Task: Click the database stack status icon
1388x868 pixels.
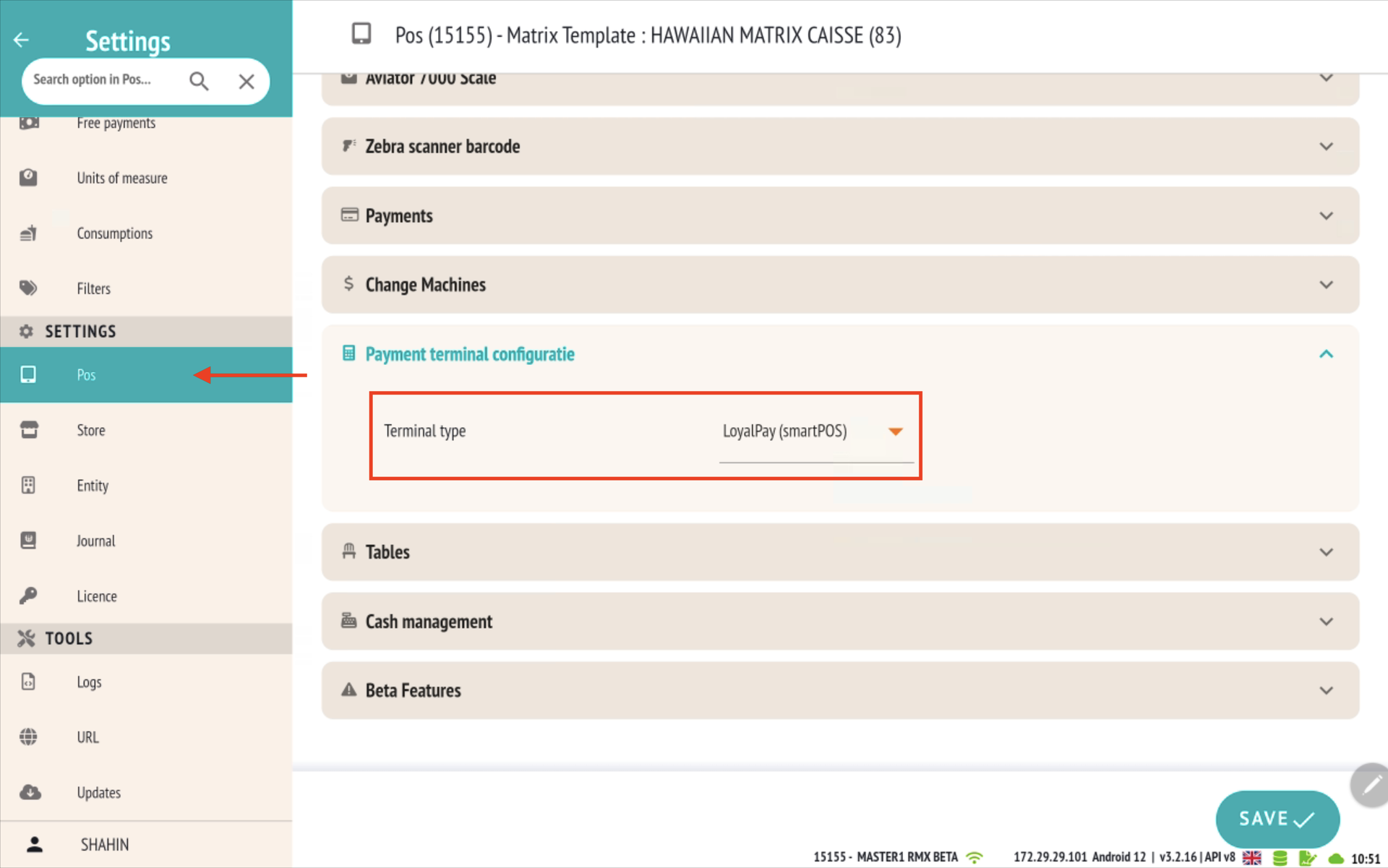Action: 1280,858
